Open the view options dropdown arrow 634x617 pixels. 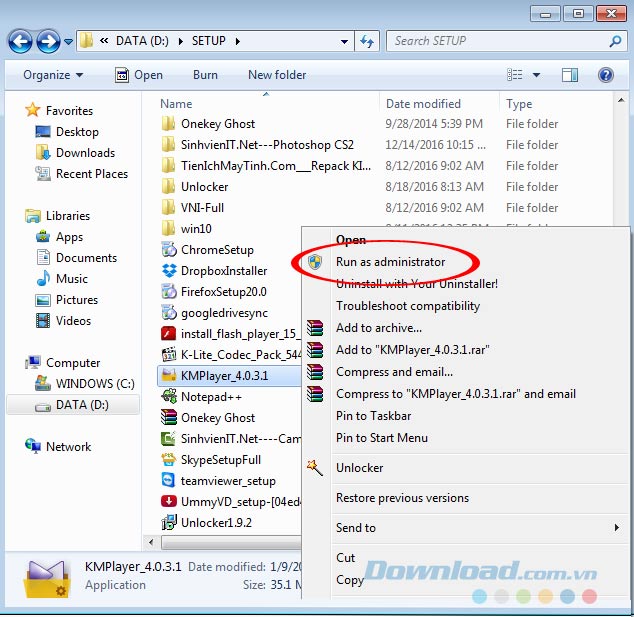click(536, 75)
